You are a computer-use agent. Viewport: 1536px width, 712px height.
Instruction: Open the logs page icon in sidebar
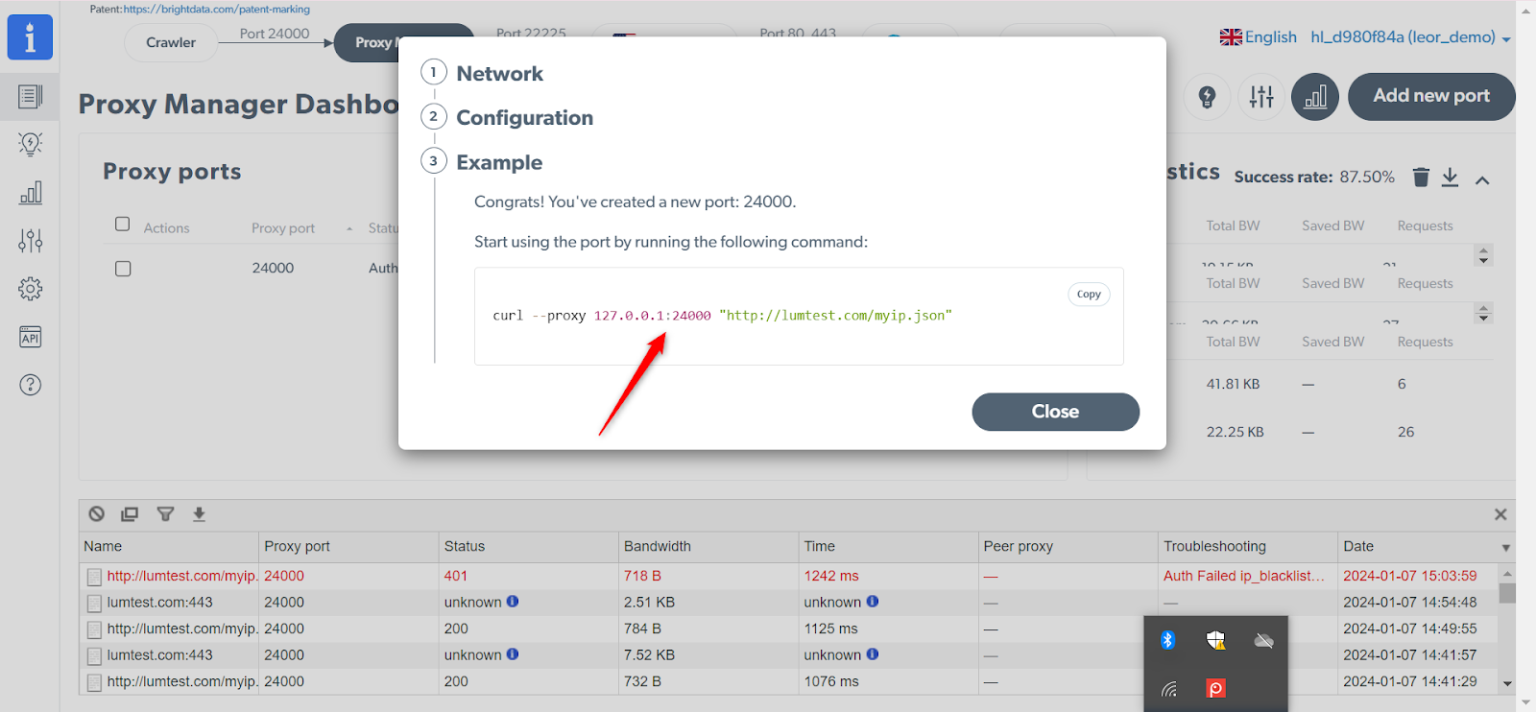[30, 97]
